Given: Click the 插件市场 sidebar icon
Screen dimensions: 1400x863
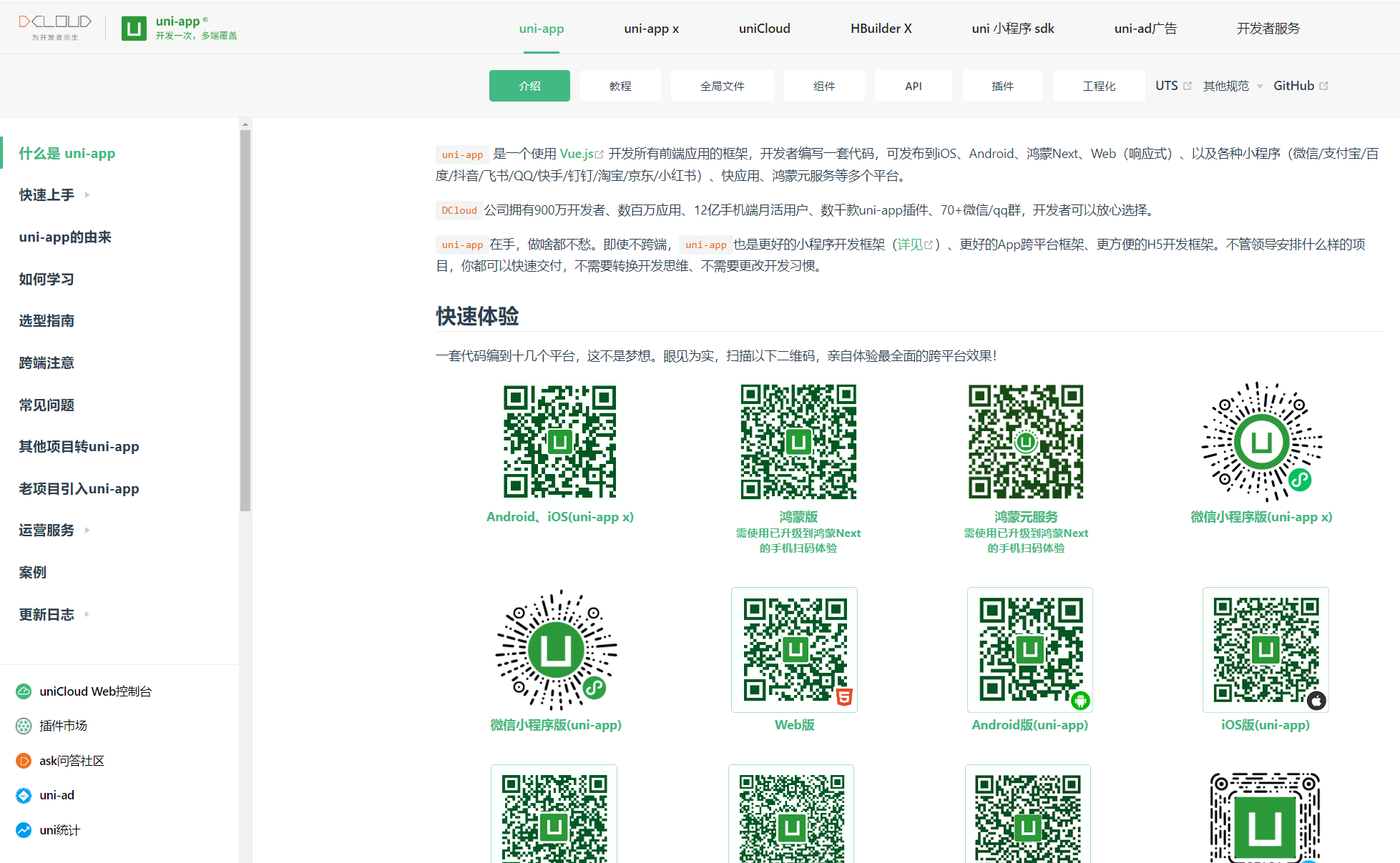Looking at the screenshot, I should tap(24, 726).
